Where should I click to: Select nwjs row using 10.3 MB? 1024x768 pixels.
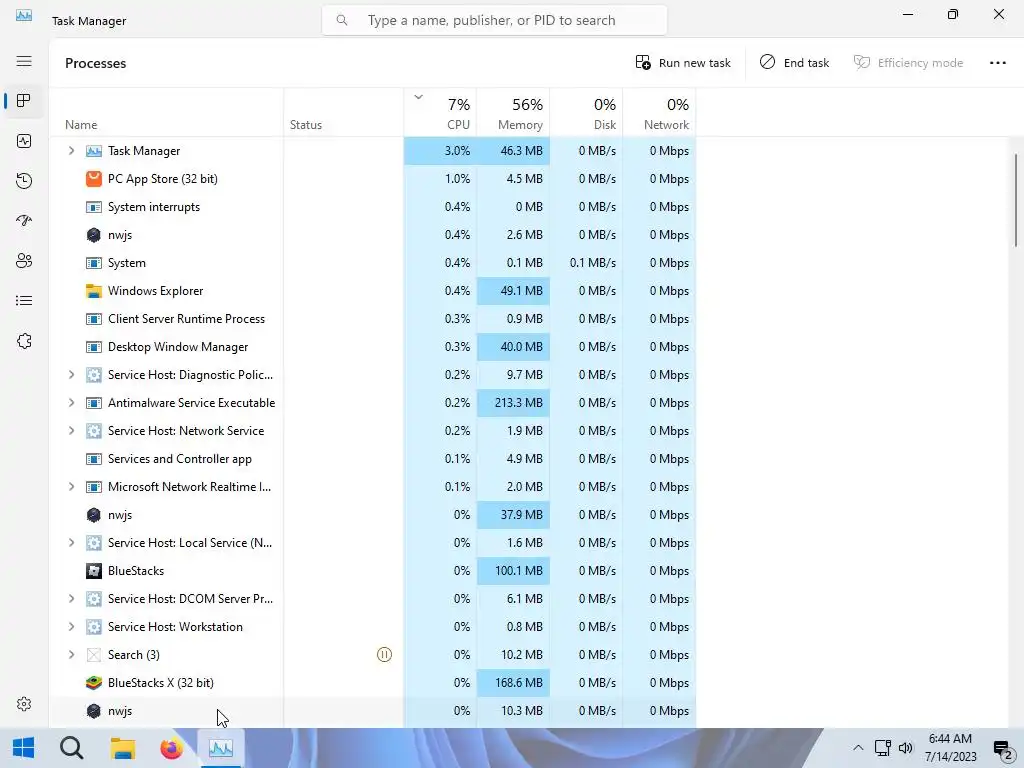[x=372, y=711]
